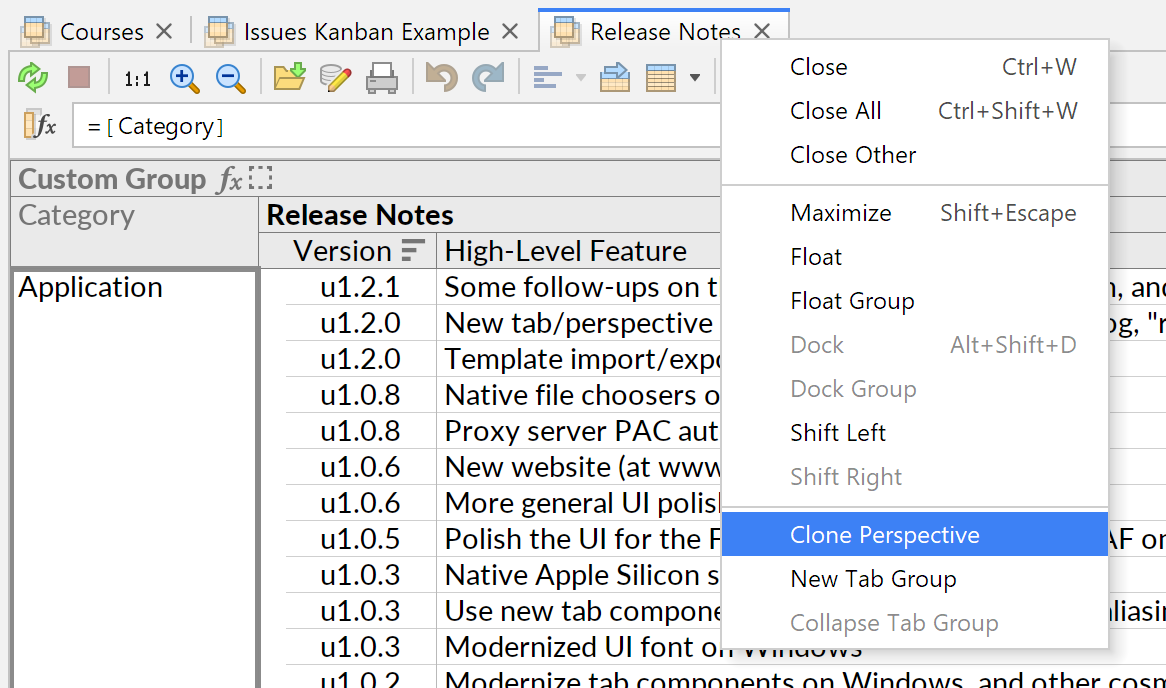The width and height of the screenshot is (1166, 688).
Task: Close the Courses tab
Action: pyautogui.click(x=164, y=32)
